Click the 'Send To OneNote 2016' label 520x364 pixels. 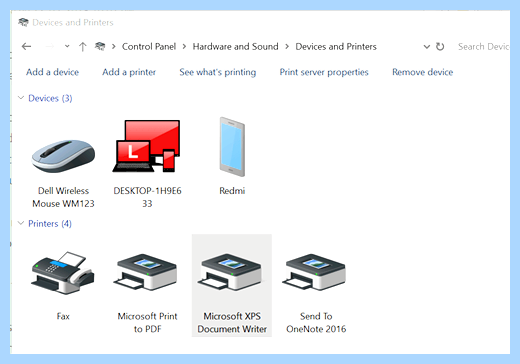[x=316, y=322]
